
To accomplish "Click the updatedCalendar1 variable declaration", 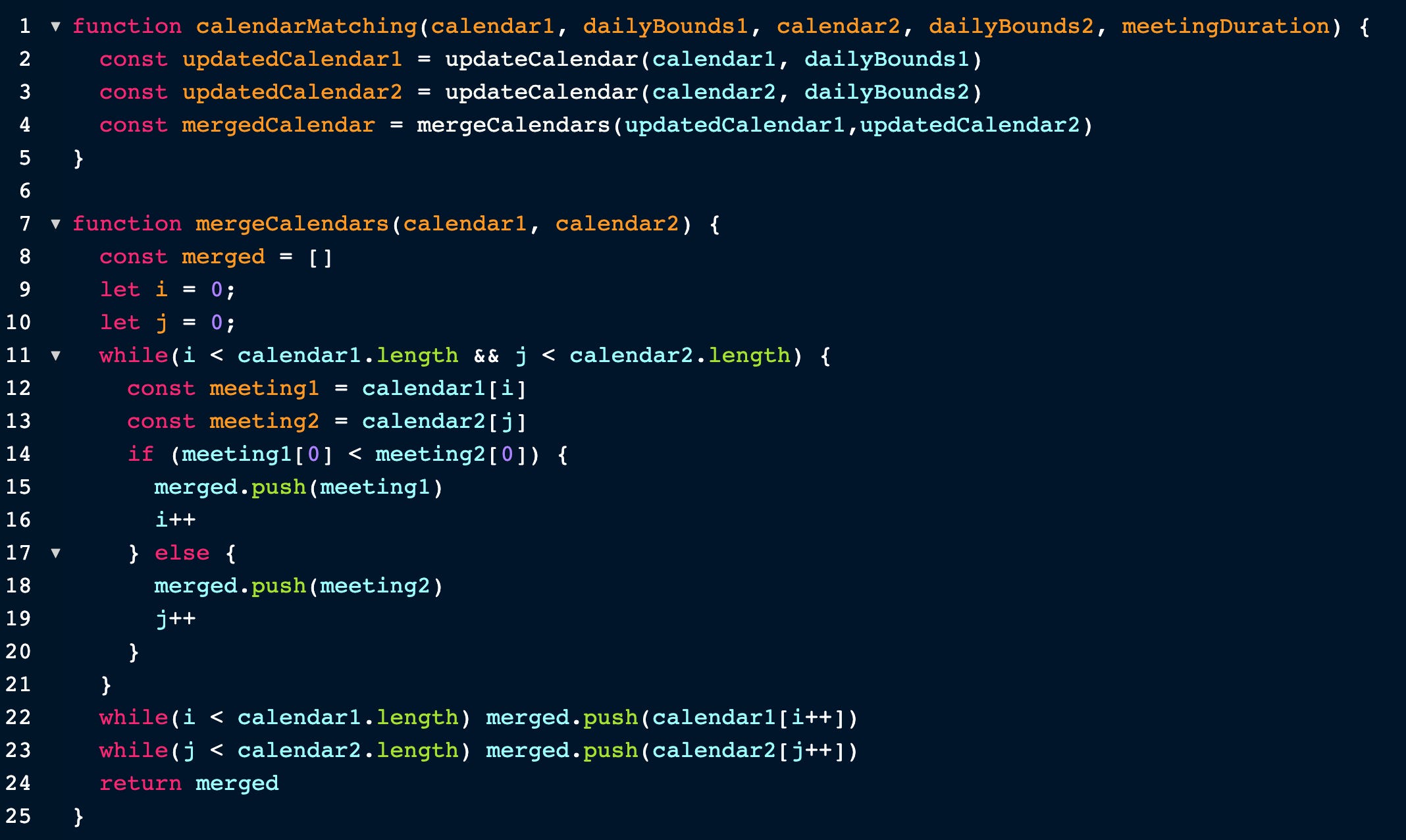I will click(x=292, y=59).
